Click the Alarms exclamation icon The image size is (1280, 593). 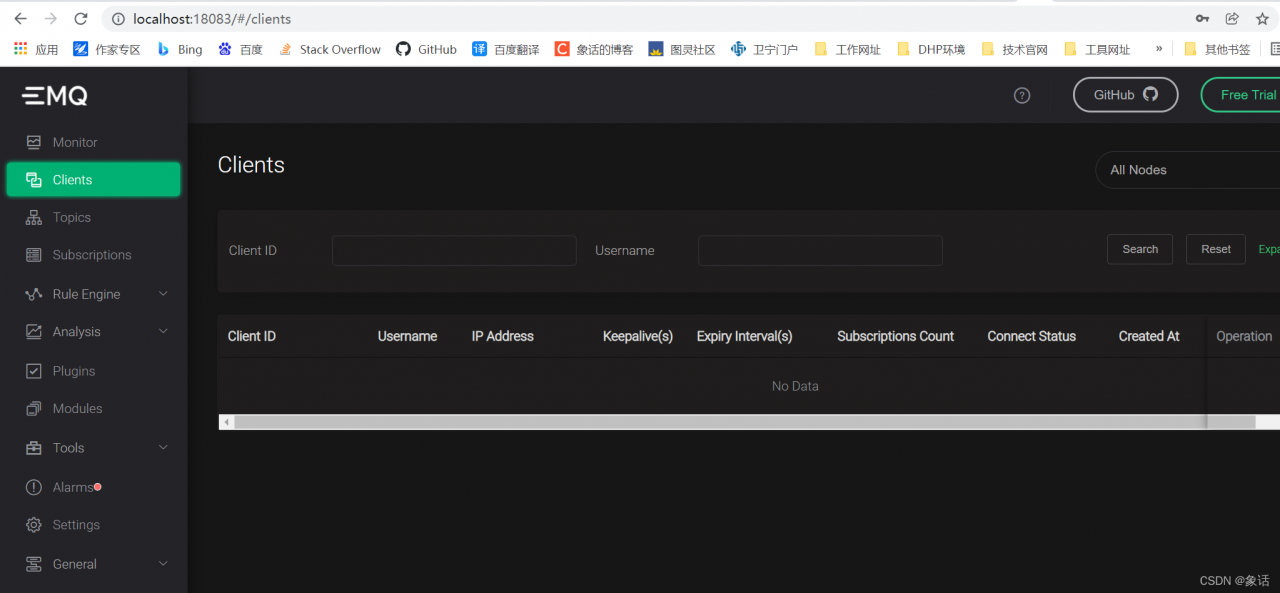click(x=34, y=487)
